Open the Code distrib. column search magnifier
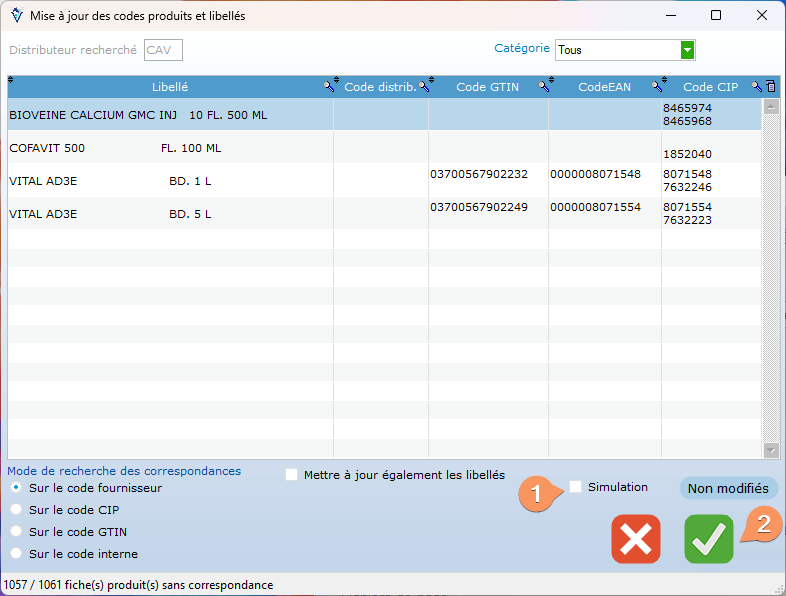Screen dimensions: 786x596 pos(424,87)
